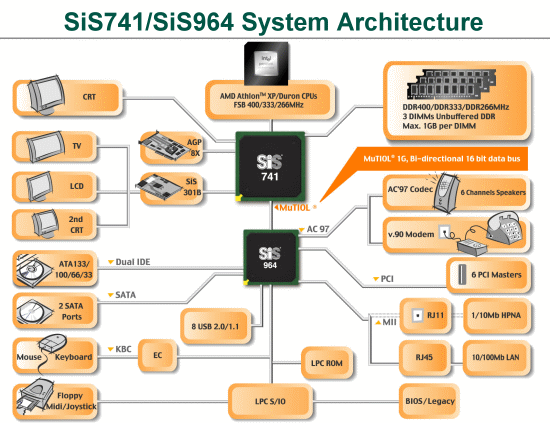Image resolution: width=550 pixels, height=423 pixels.
Task: Click the SiS 301B card image
Action: tap(160, 186)
